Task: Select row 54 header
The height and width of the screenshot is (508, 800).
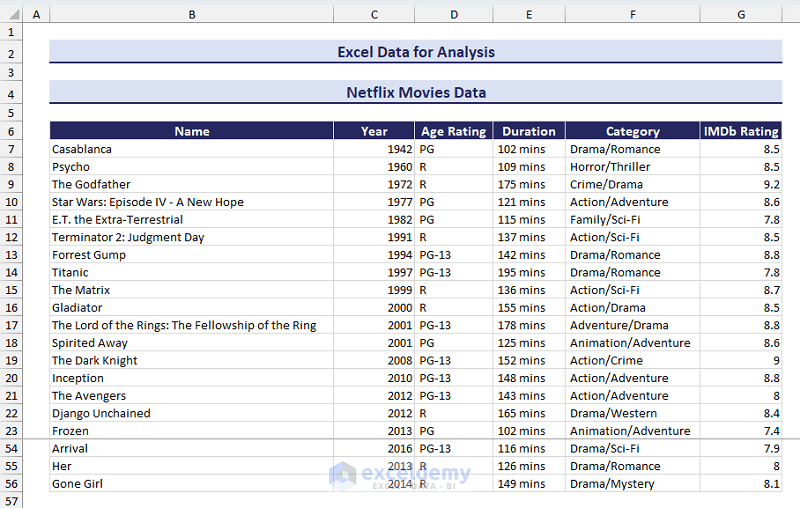Action: [11, 448]
